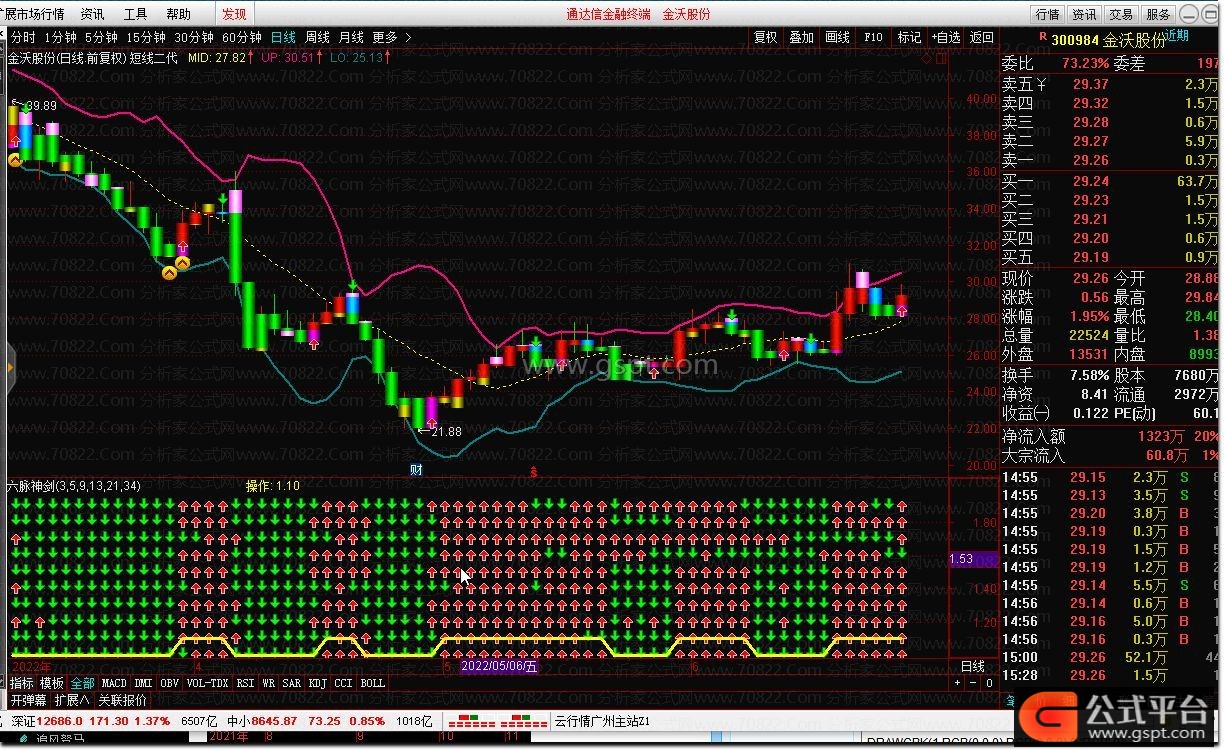This screenshot has width=1224, height=750.
Task: Click the 卖一 price 29.26
Action: 1090,160
